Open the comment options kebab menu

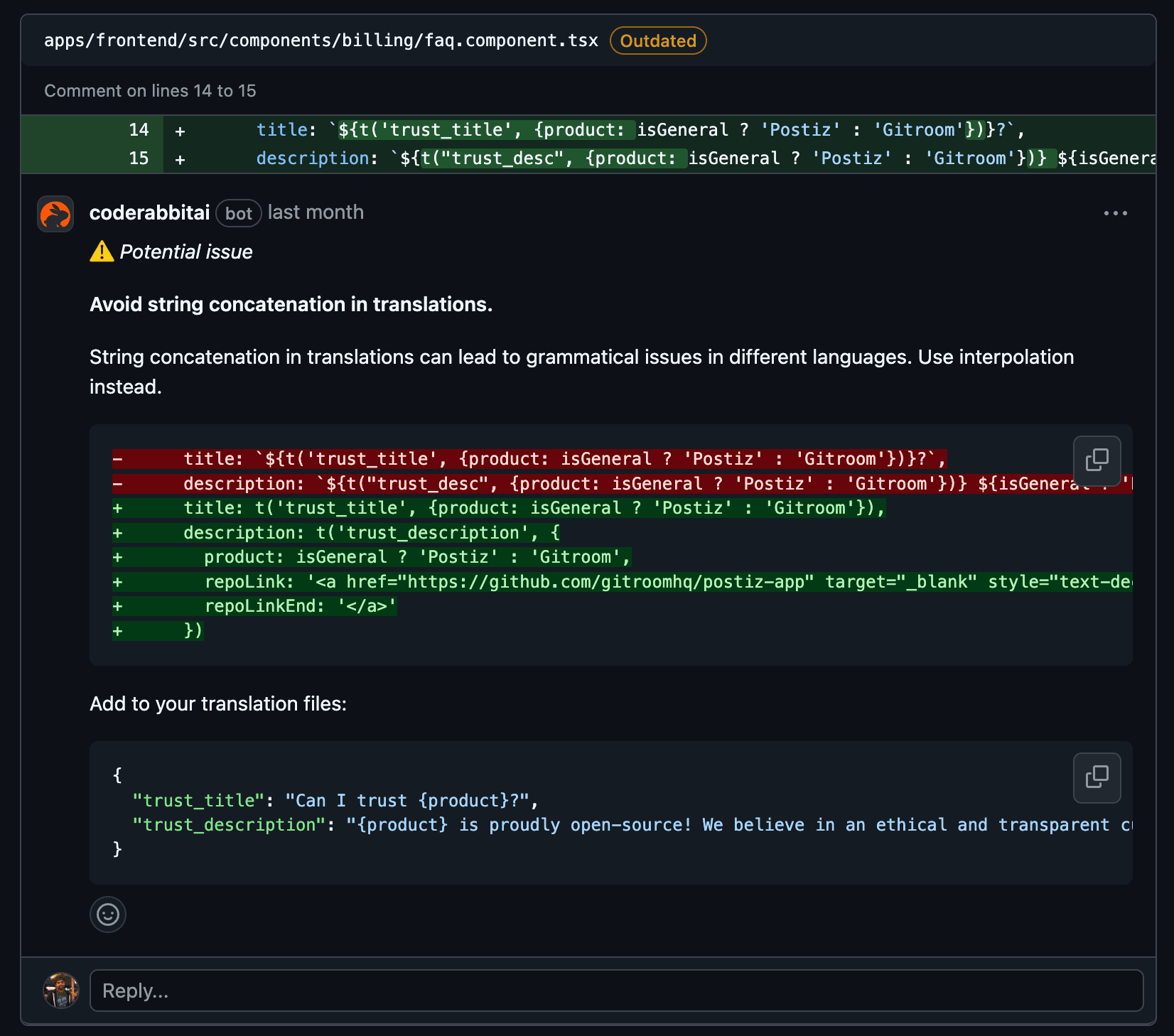pos(1116,213)
